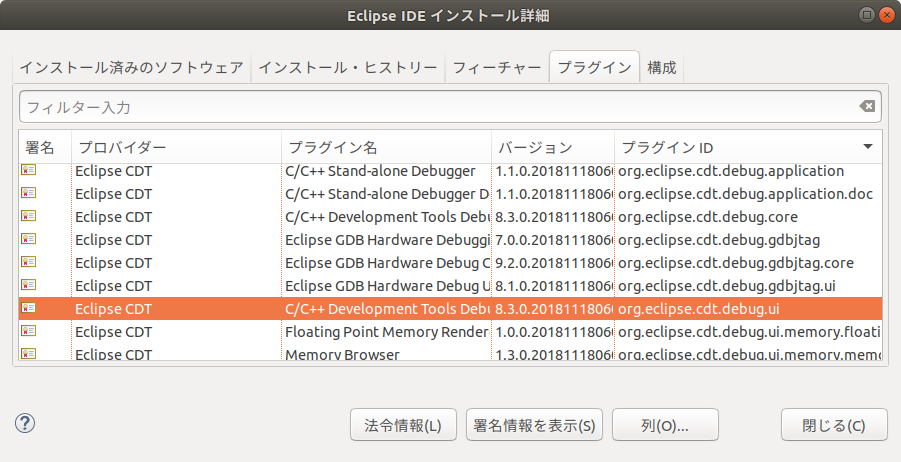Screen dimensions: 901x462
Task: Click signature icon for org.eclipse.cdt.debug.gdbjtag.ui row
Action: pyautogui.click(x=28, y=284)
